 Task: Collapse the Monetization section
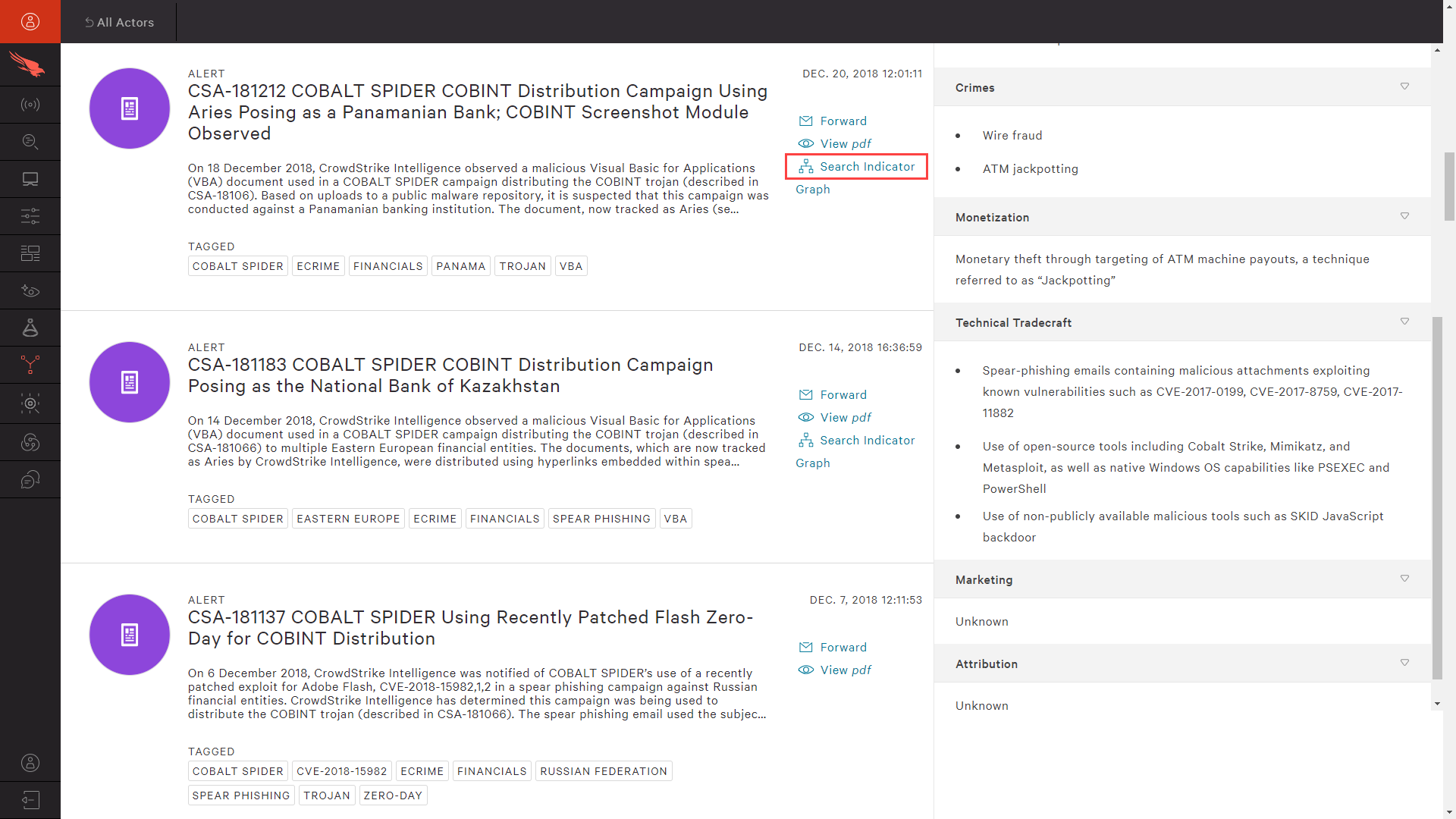coord(1404,216)
